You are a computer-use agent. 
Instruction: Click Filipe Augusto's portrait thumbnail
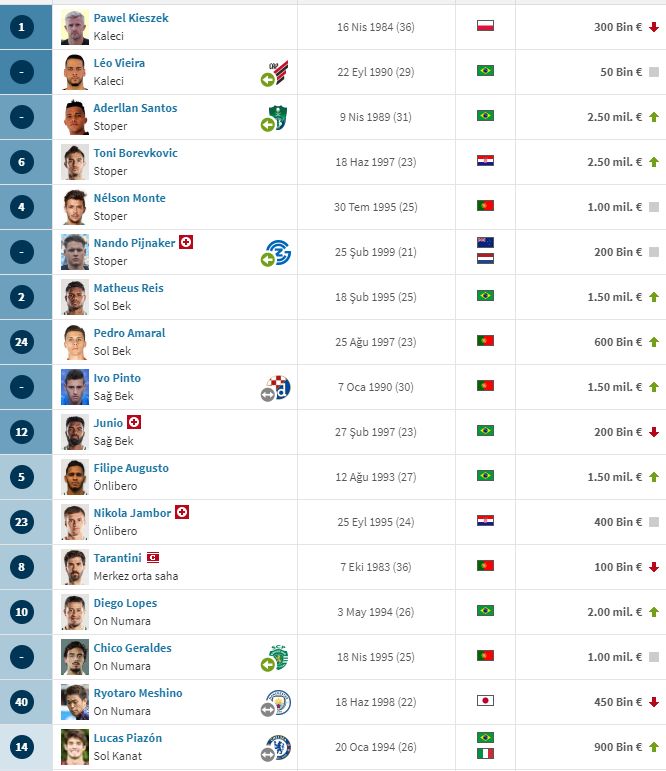tap(75, 477)
